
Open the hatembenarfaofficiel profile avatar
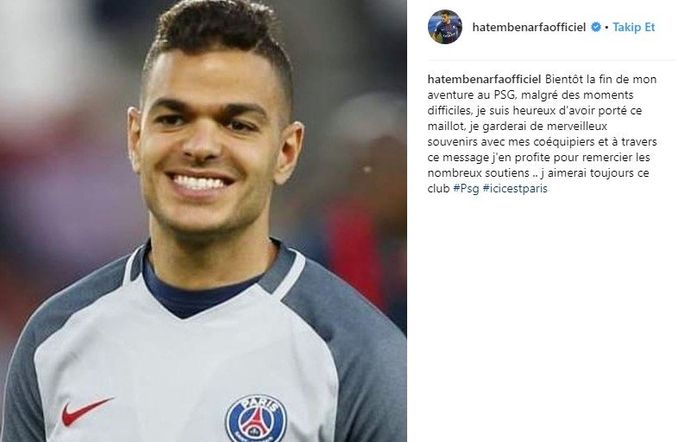coord(445,27)
